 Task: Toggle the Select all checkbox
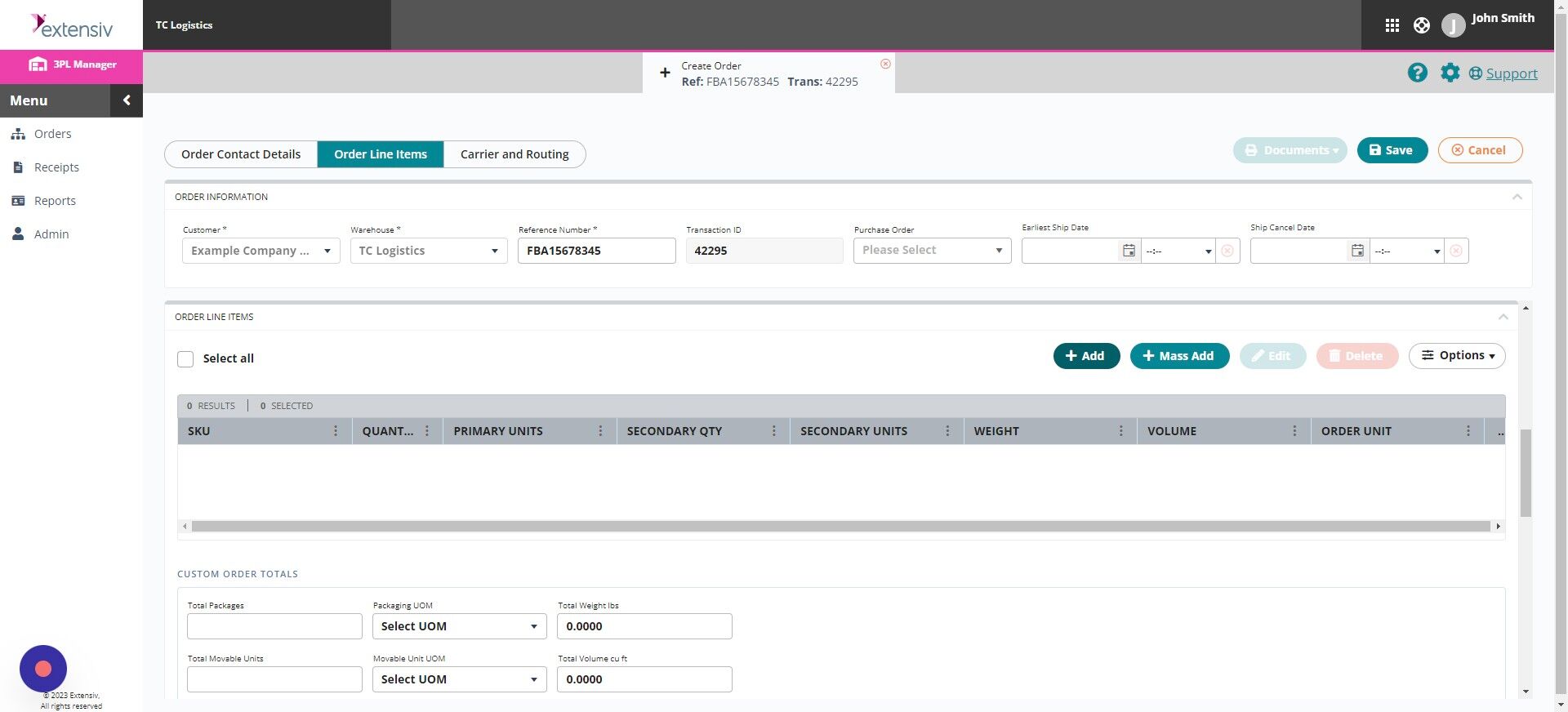(185, 359)
